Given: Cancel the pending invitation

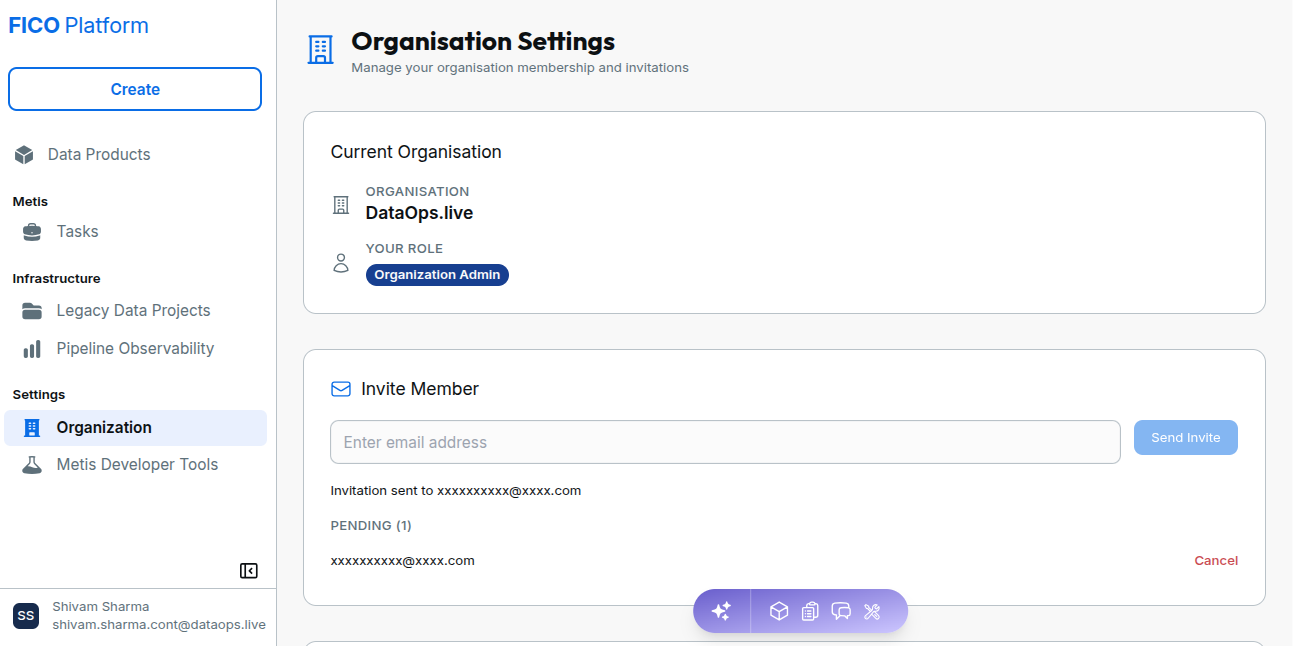Looking at the screenshot, I should 1216,561.
